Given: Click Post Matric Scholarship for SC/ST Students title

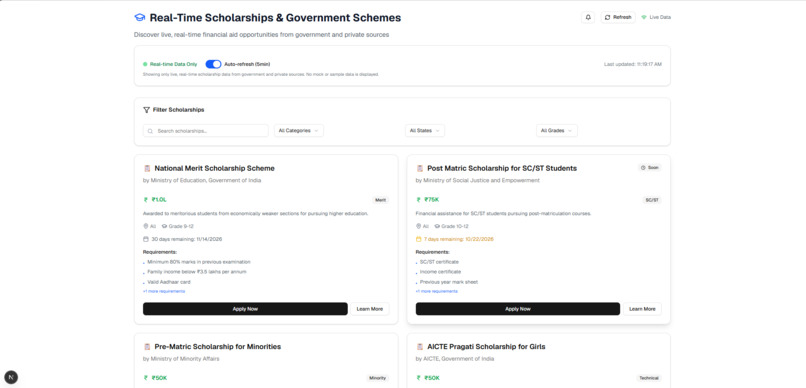Looking at the screenshot, I should pyautogui.click(x=502, y=168).
